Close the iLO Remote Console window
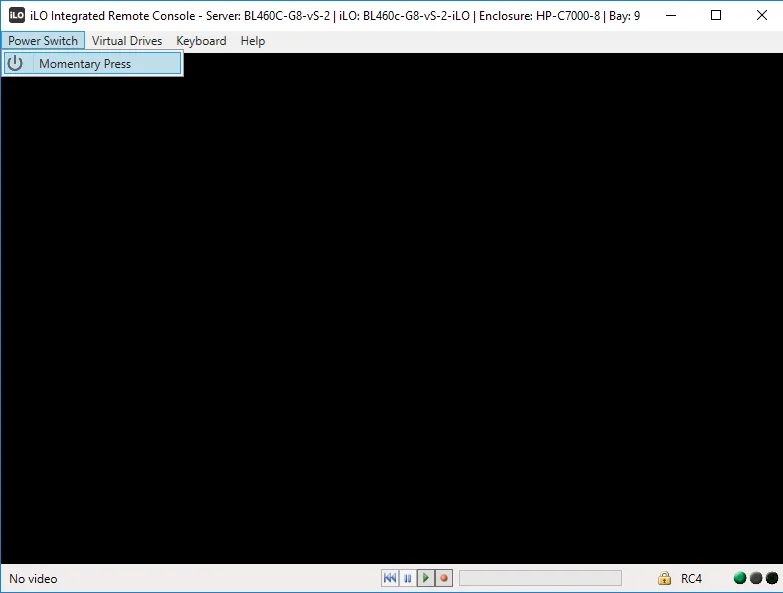 click(x=762, y=15)
